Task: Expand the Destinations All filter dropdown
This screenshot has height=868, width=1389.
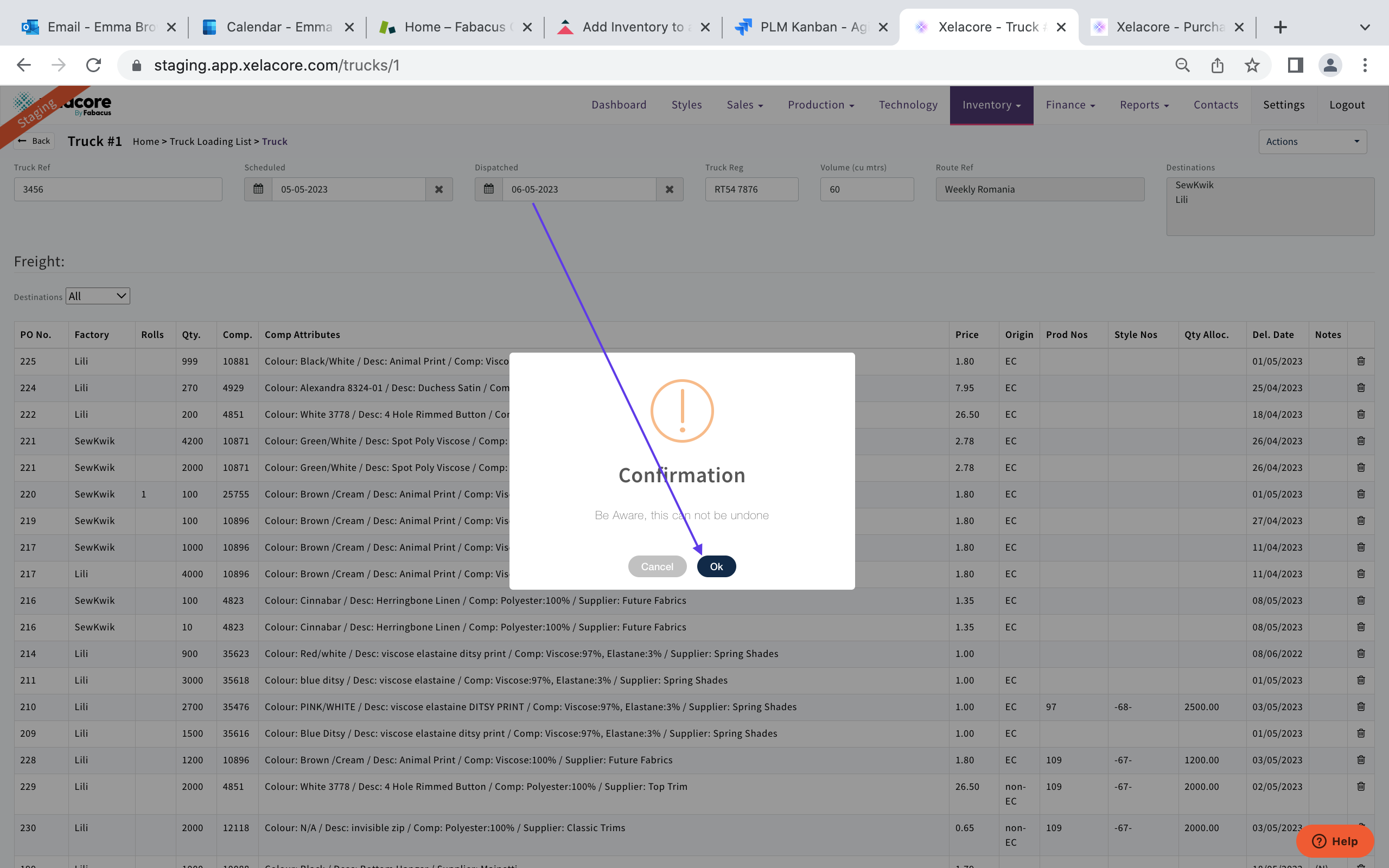Action: 98,296
